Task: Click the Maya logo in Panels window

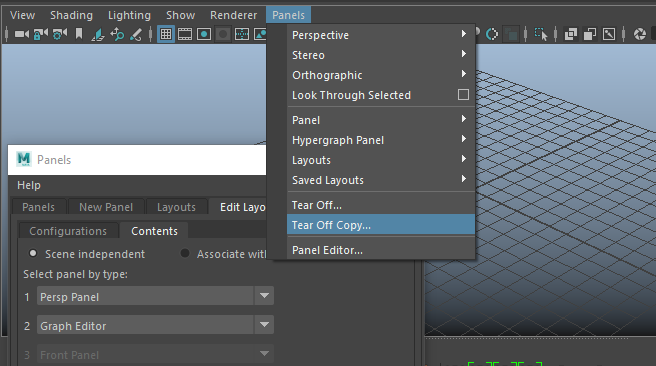Action: [x=24, y=159]
